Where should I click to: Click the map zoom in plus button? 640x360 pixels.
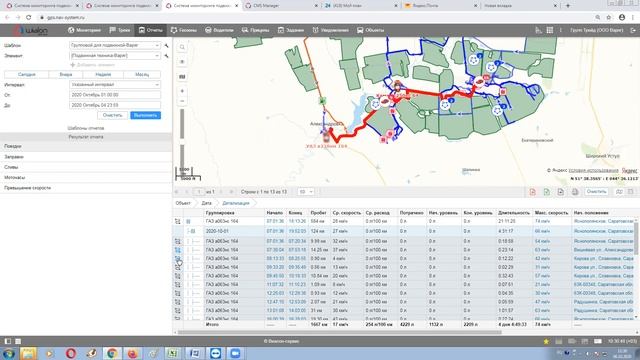[x=182, y=91]
